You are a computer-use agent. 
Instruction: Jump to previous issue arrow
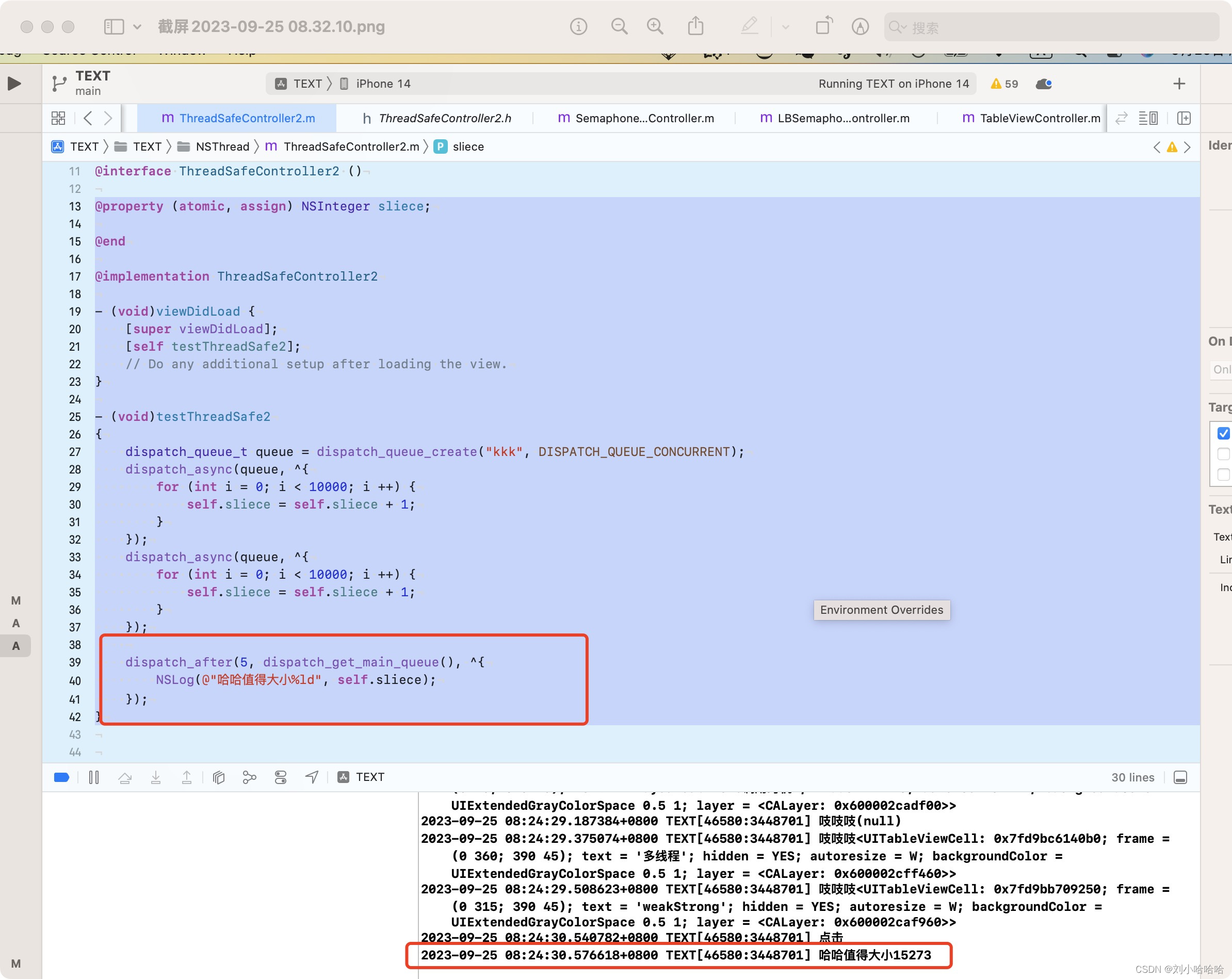click(1157, 148)
